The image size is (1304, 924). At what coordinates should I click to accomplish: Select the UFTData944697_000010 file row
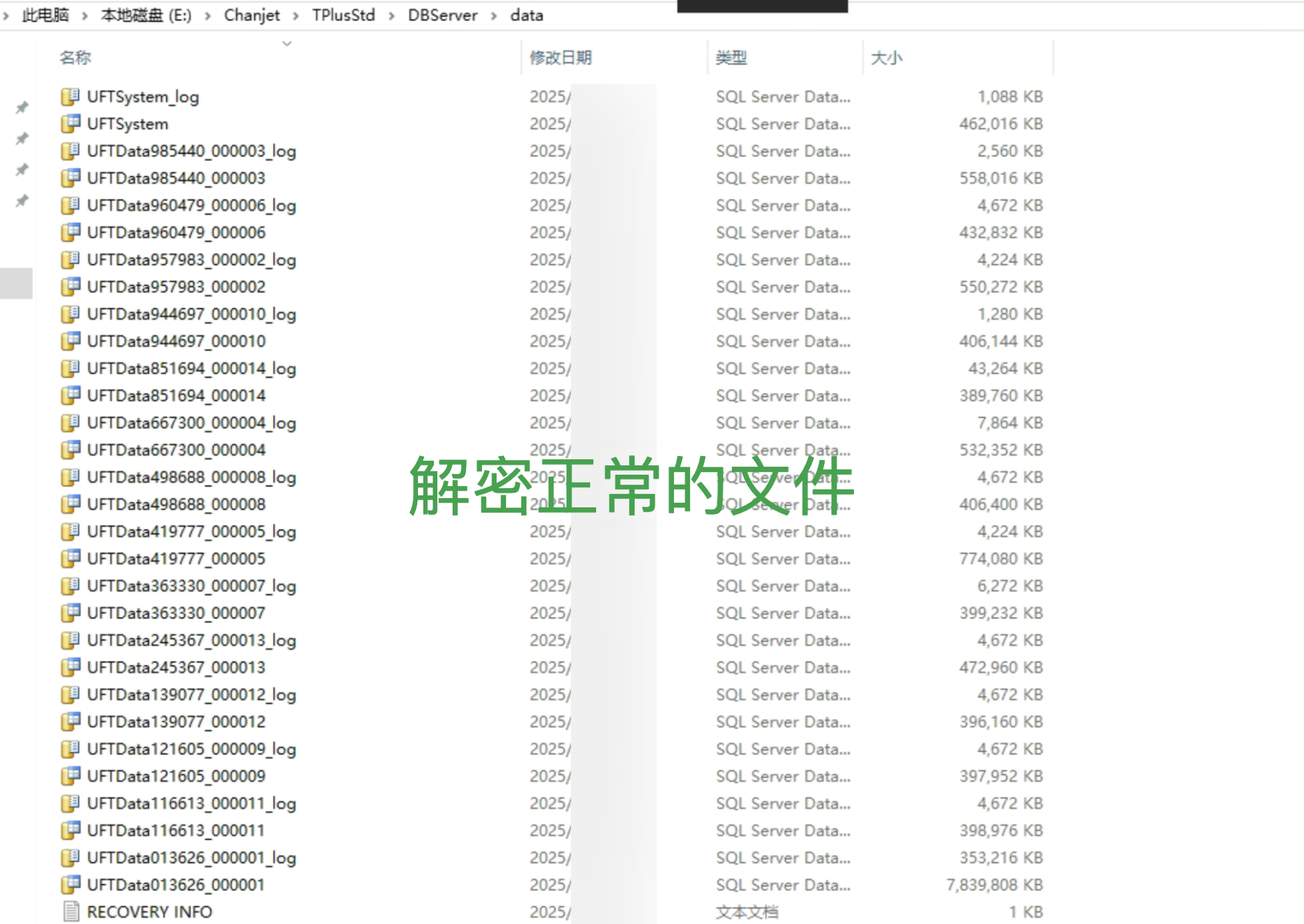(176, 341)
